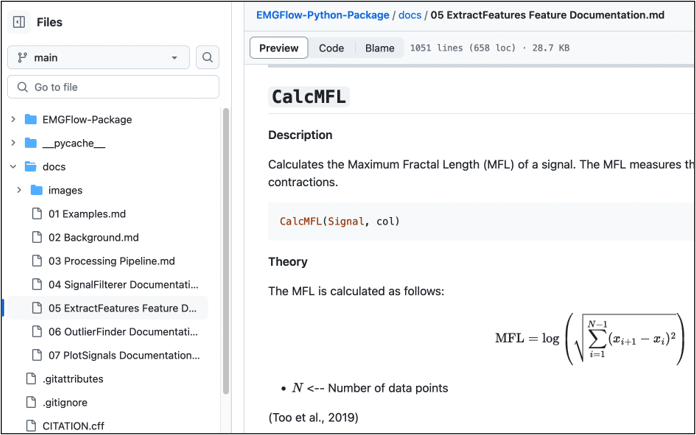
Task: Expand the EMGFlow-Package folder chevron
Action: pyautogui.click(x=13, y=120)
